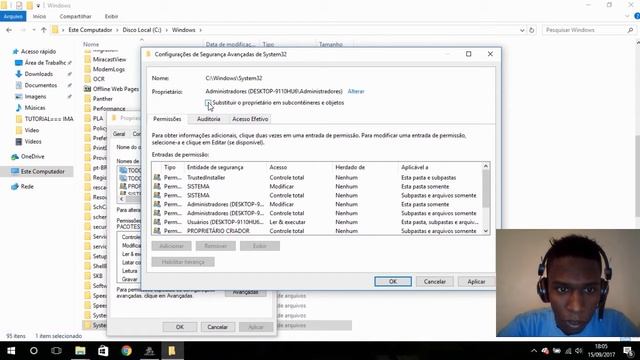Click the Explorer back arrow
The height and width of the screenshot is (360, 640).
[9, 30]
